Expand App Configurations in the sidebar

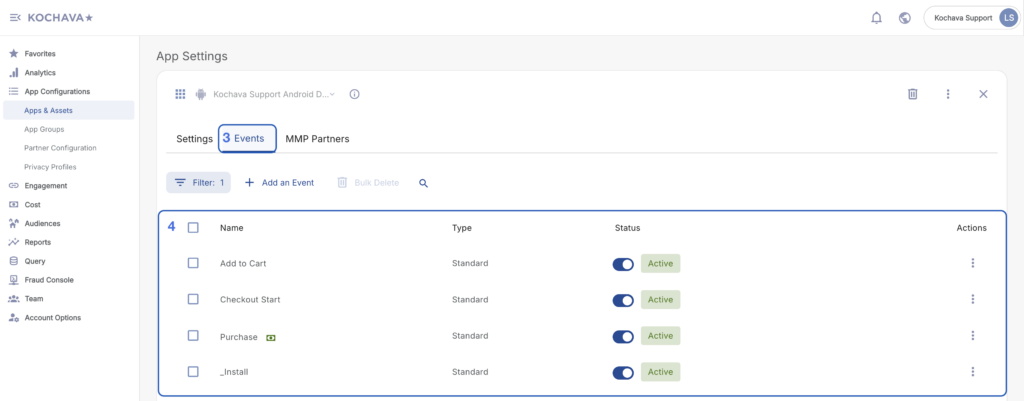click(x=57, y=91)
